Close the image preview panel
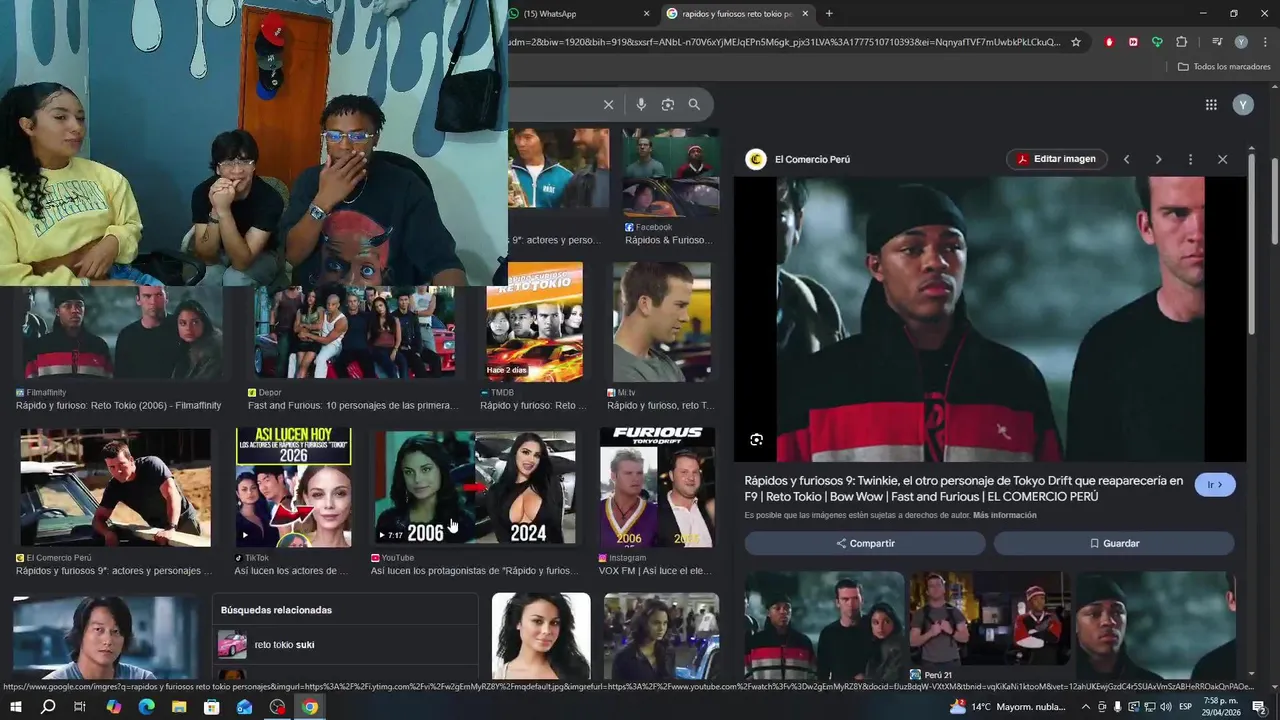Viewport: 1280px width, 720px height. (x=1222, y=159)
